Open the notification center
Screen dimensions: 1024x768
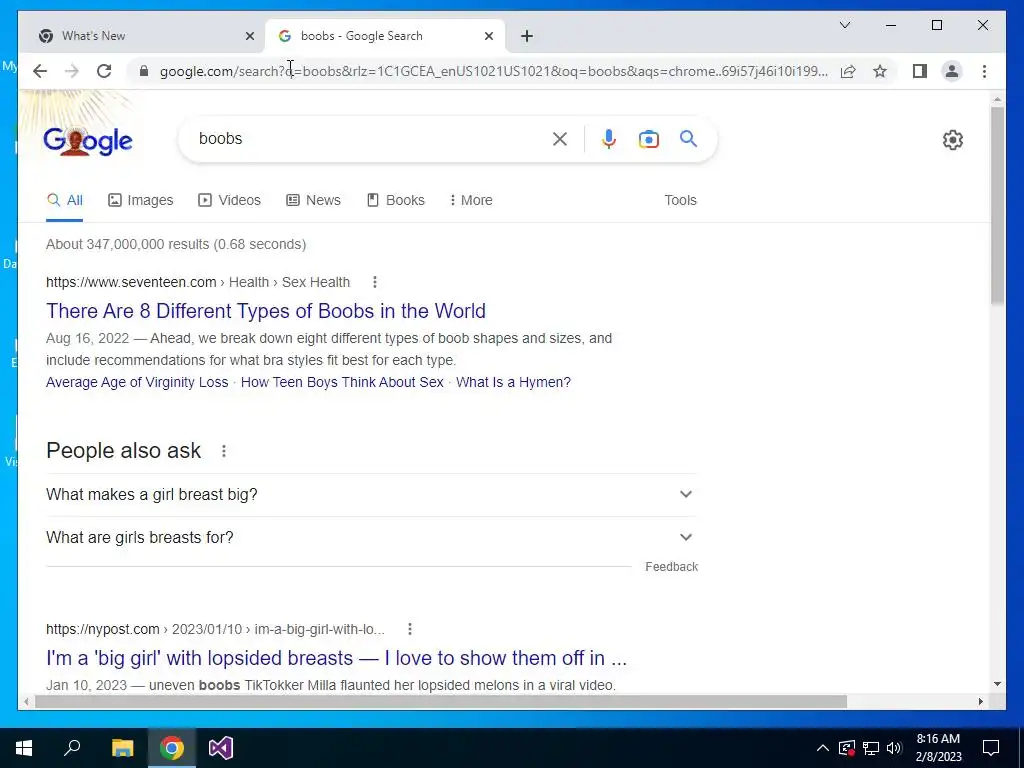pos(991,748)
